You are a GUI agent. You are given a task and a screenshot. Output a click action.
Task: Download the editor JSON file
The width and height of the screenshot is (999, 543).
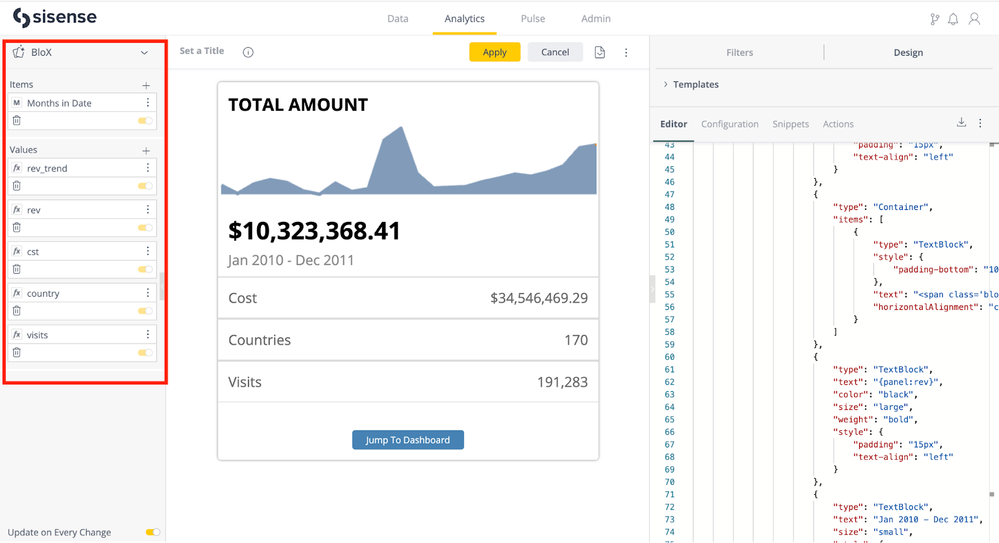pyautogui.click(x=961, y=123)
